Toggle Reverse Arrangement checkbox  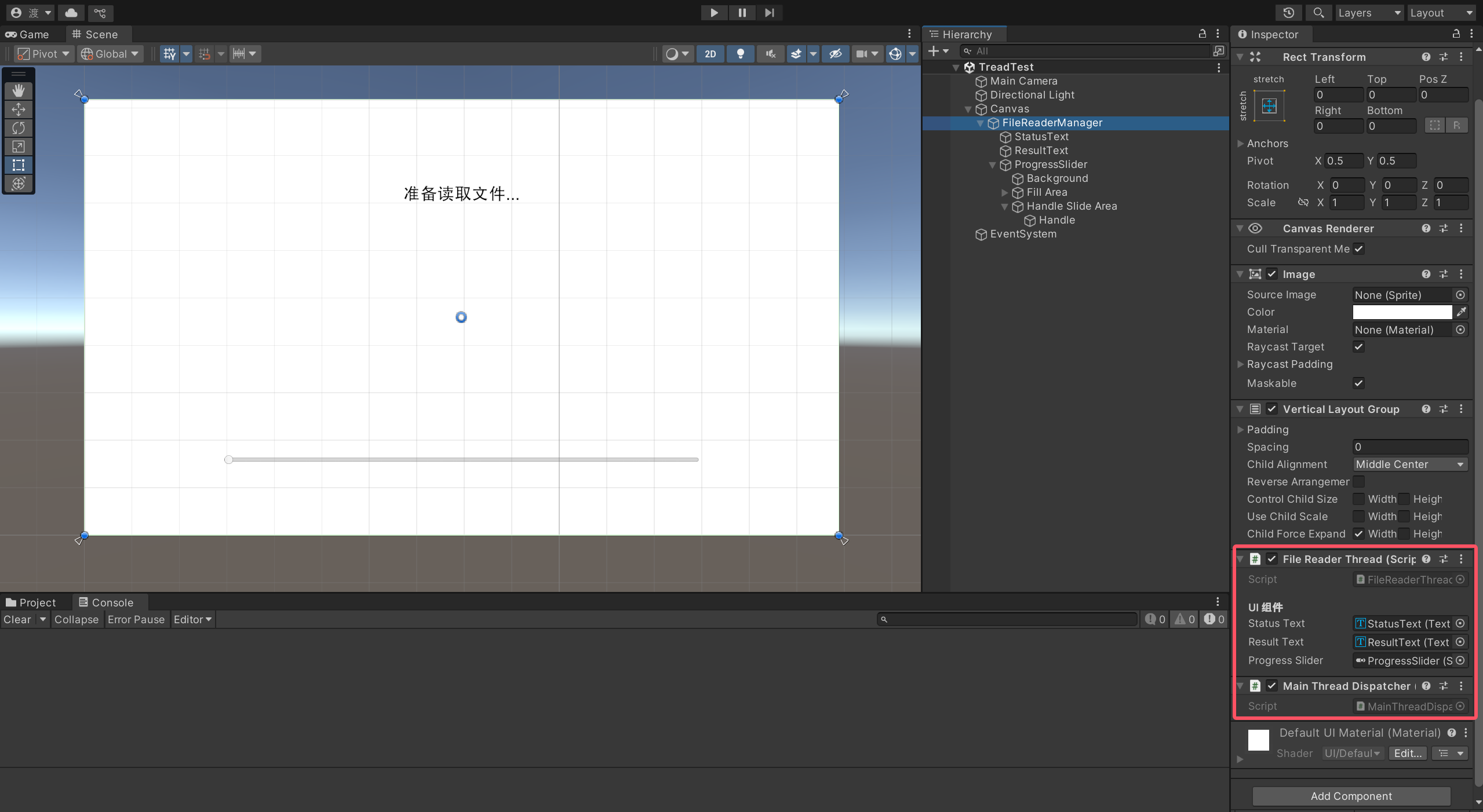click(x=1358, y=481)
